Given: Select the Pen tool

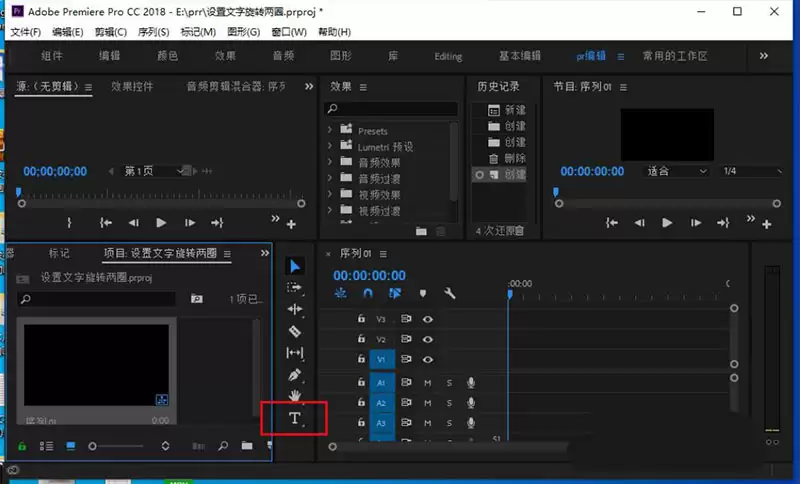Looking at the screenshot, I should coord(295,375).
